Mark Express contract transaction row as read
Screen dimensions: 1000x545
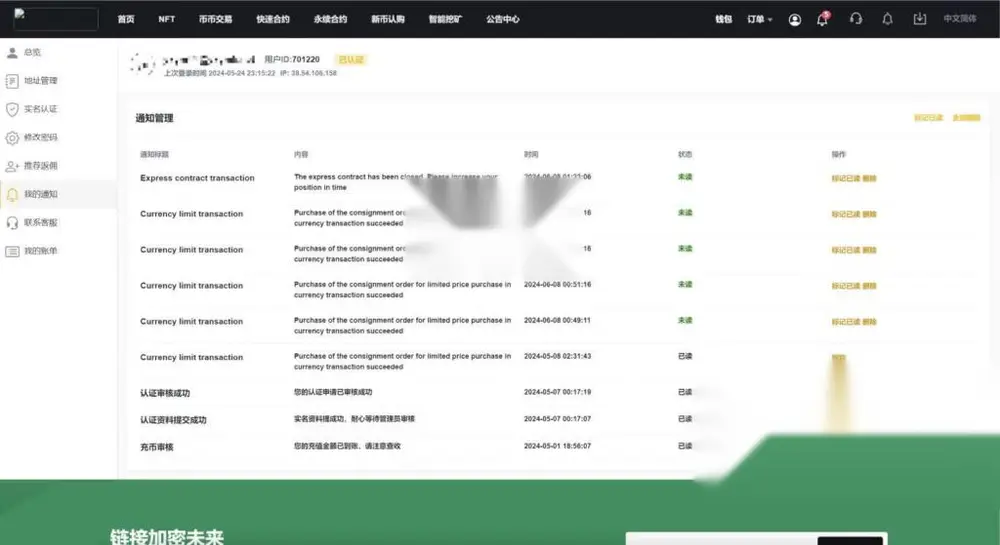[846, 178]
